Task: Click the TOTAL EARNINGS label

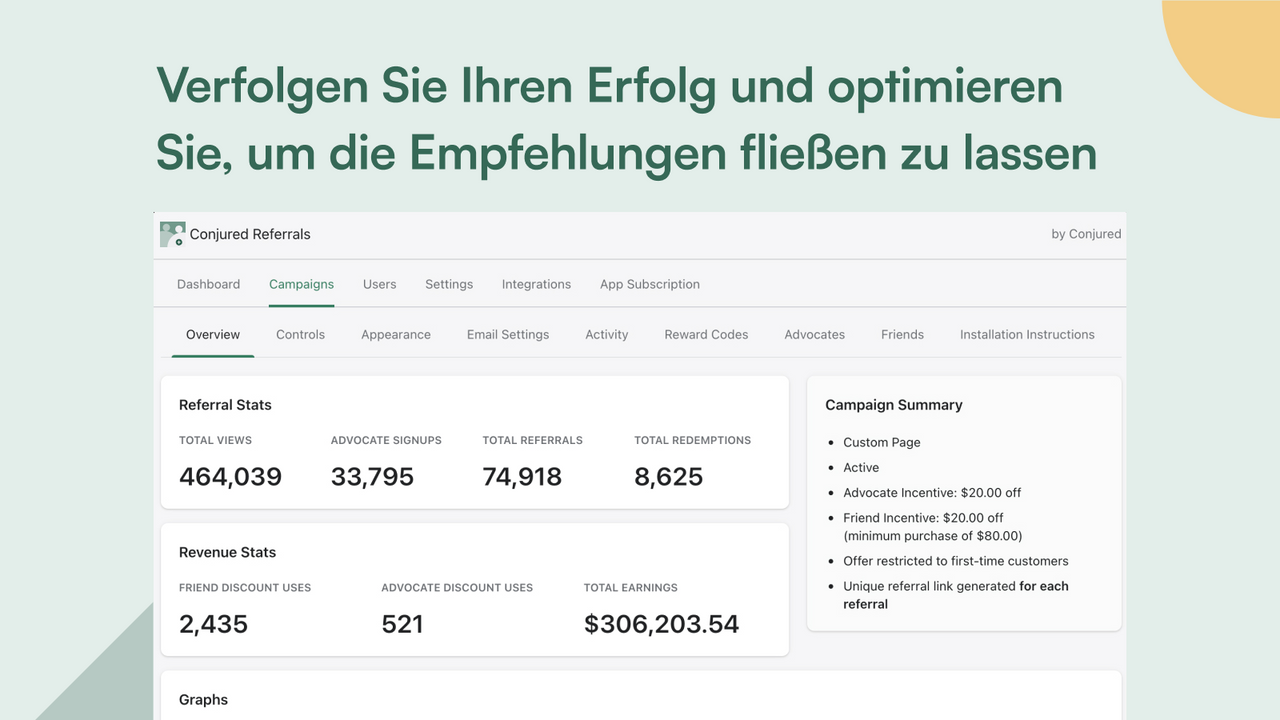Action: click(x=630, y=588)
